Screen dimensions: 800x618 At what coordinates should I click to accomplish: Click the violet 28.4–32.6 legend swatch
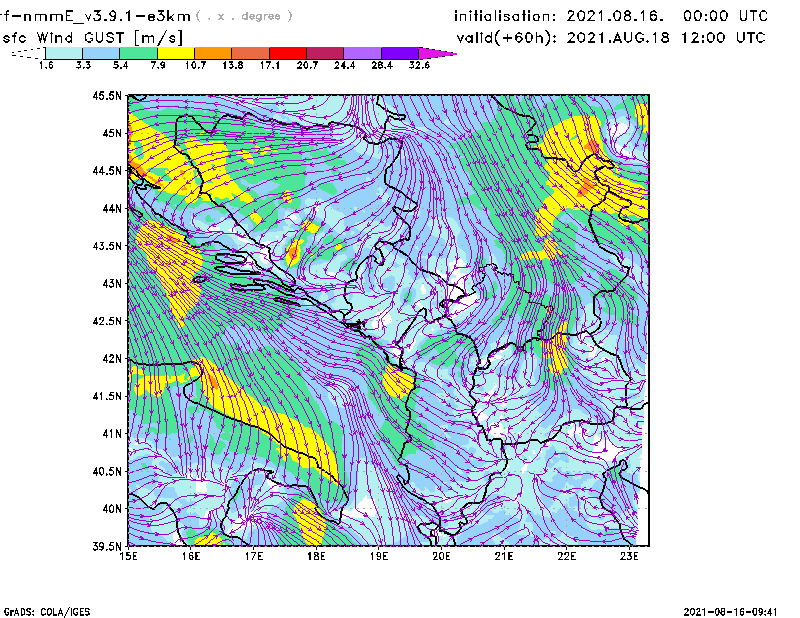tap(400, 53)
